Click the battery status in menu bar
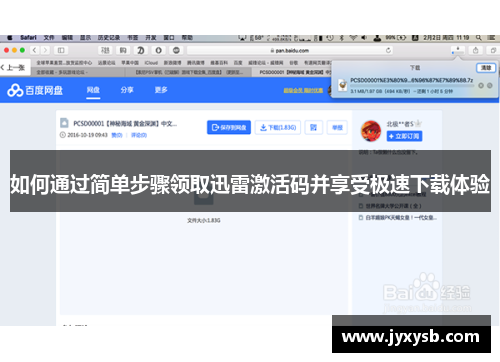Image resolution: width=500 pixels, height=362 pixels. [396, 38]
